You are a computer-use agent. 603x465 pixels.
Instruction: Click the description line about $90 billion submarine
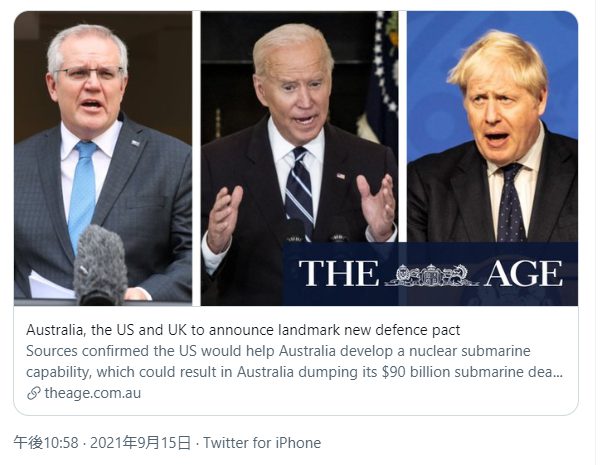[x=295, y=372]
